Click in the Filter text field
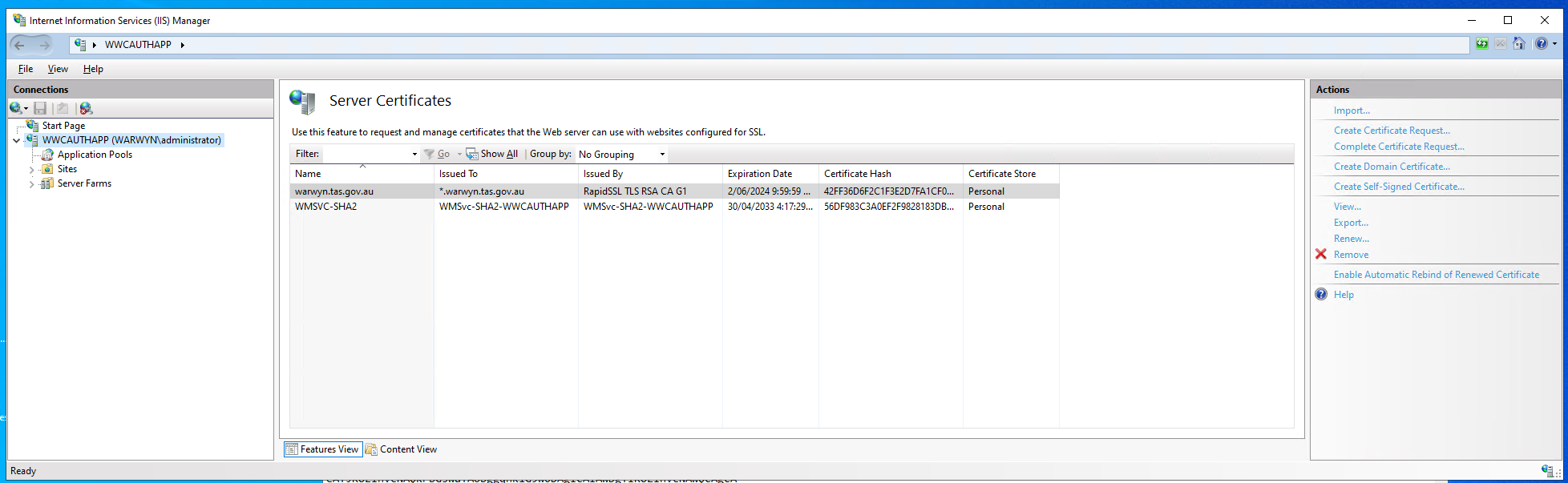The image size is (1568, 483). [x=366, y=154]
